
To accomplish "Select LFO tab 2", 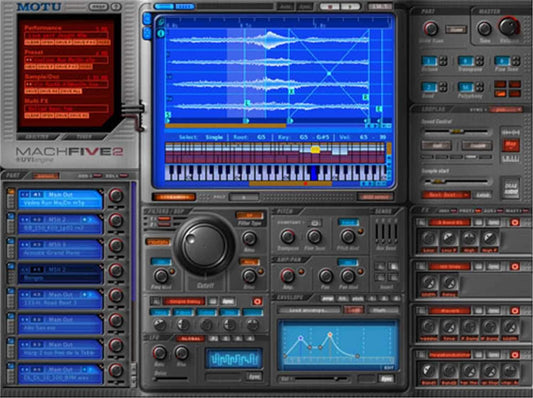I will 226,339.
